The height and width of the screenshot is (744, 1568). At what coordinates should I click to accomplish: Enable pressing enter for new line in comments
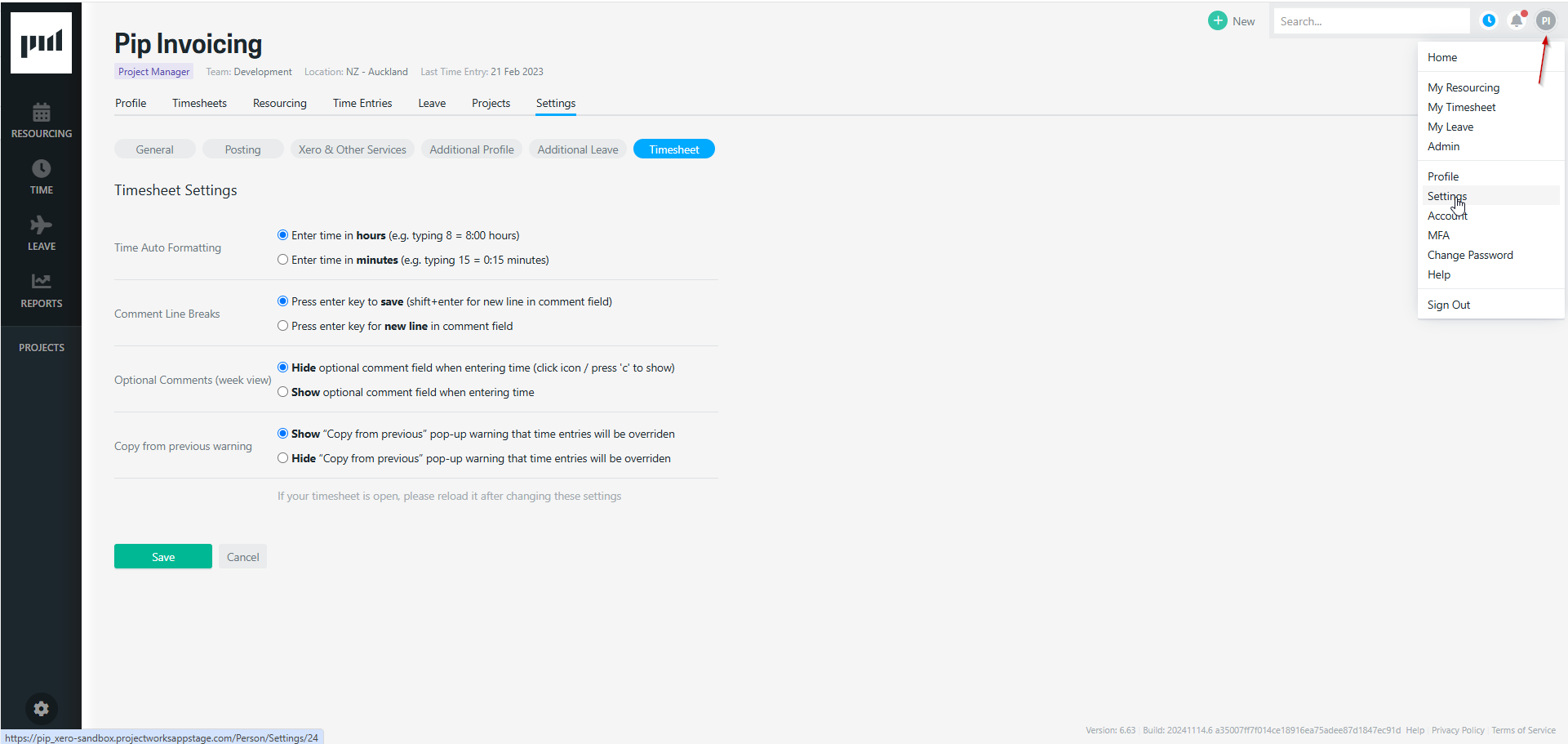pyautogui.click(x=282, y=325)
